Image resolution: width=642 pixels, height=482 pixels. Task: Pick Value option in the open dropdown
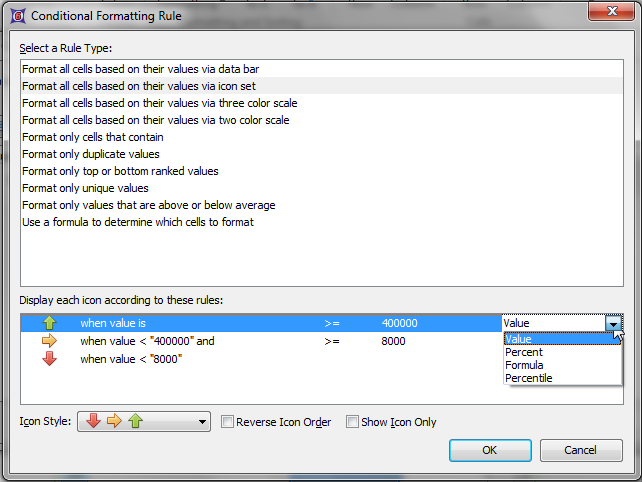(x=519, y=339)
